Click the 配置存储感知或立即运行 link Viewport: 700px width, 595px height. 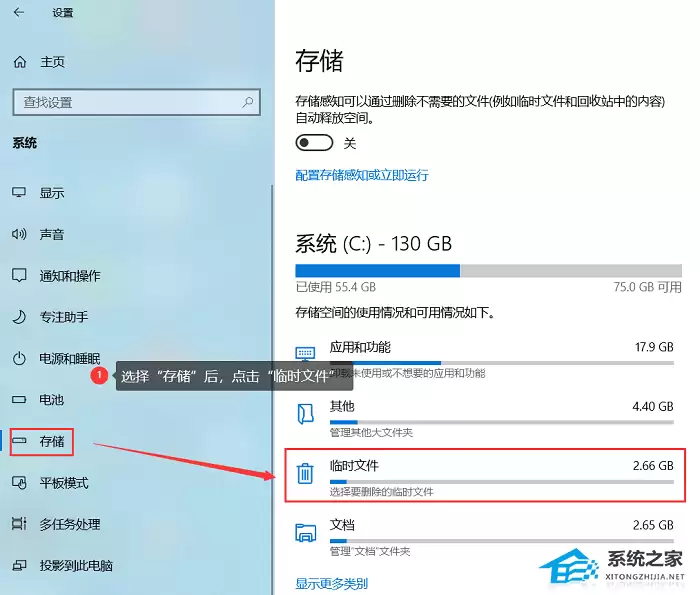[x=362, y=175]
